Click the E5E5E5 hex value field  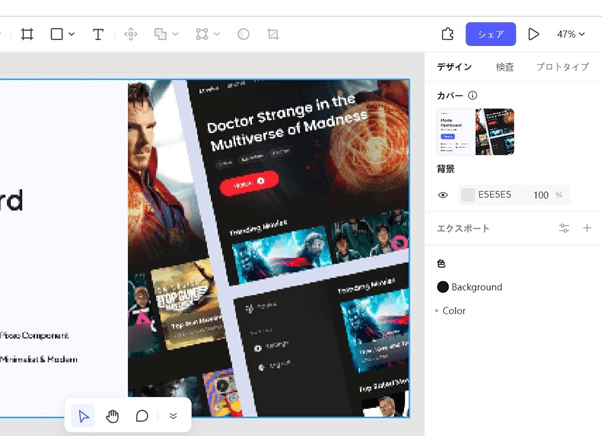click(494, 195)
